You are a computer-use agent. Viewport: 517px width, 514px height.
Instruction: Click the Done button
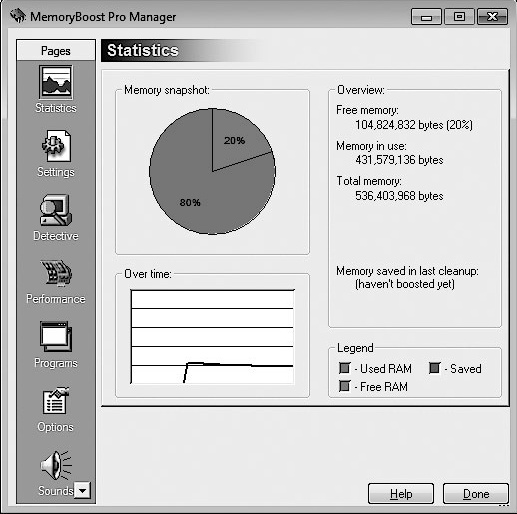click(476, 494)
